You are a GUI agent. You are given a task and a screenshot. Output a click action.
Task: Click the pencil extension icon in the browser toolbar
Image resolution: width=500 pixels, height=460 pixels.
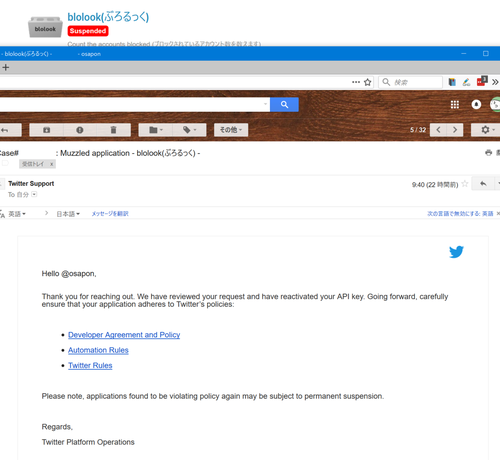click(x=466, y=82)
